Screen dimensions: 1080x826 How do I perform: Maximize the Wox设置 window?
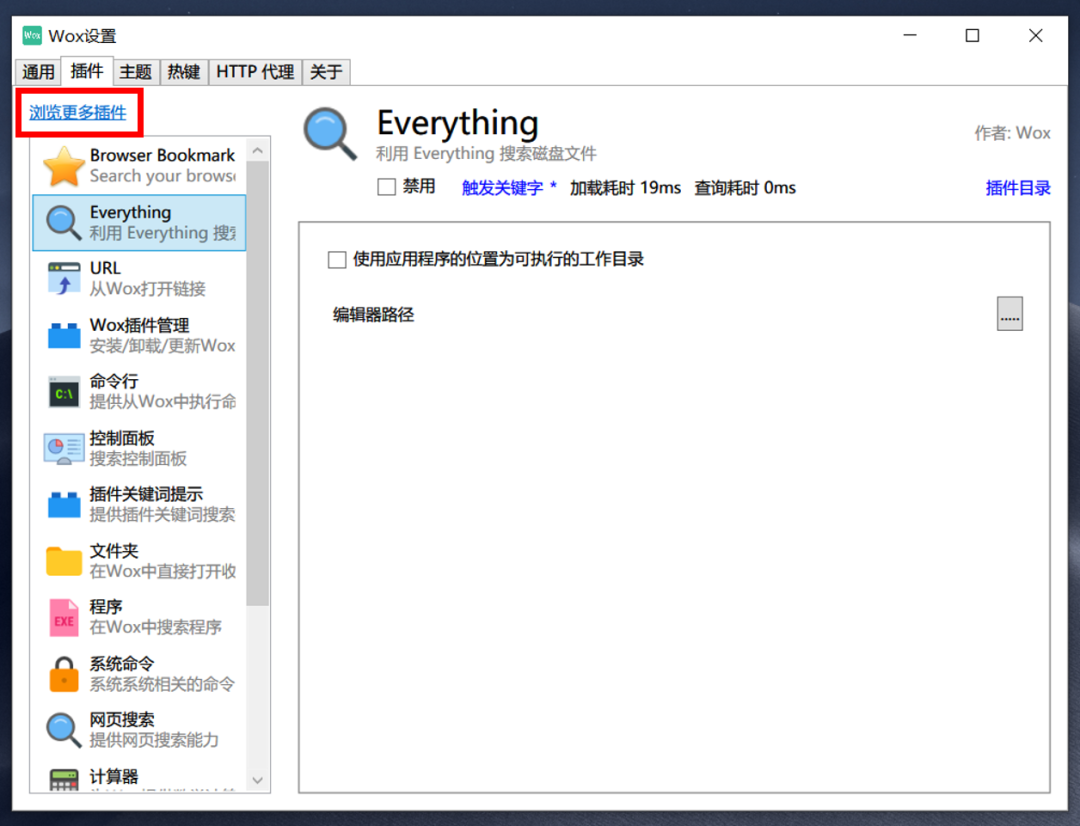pyautogui.click(x=972, y=35)
